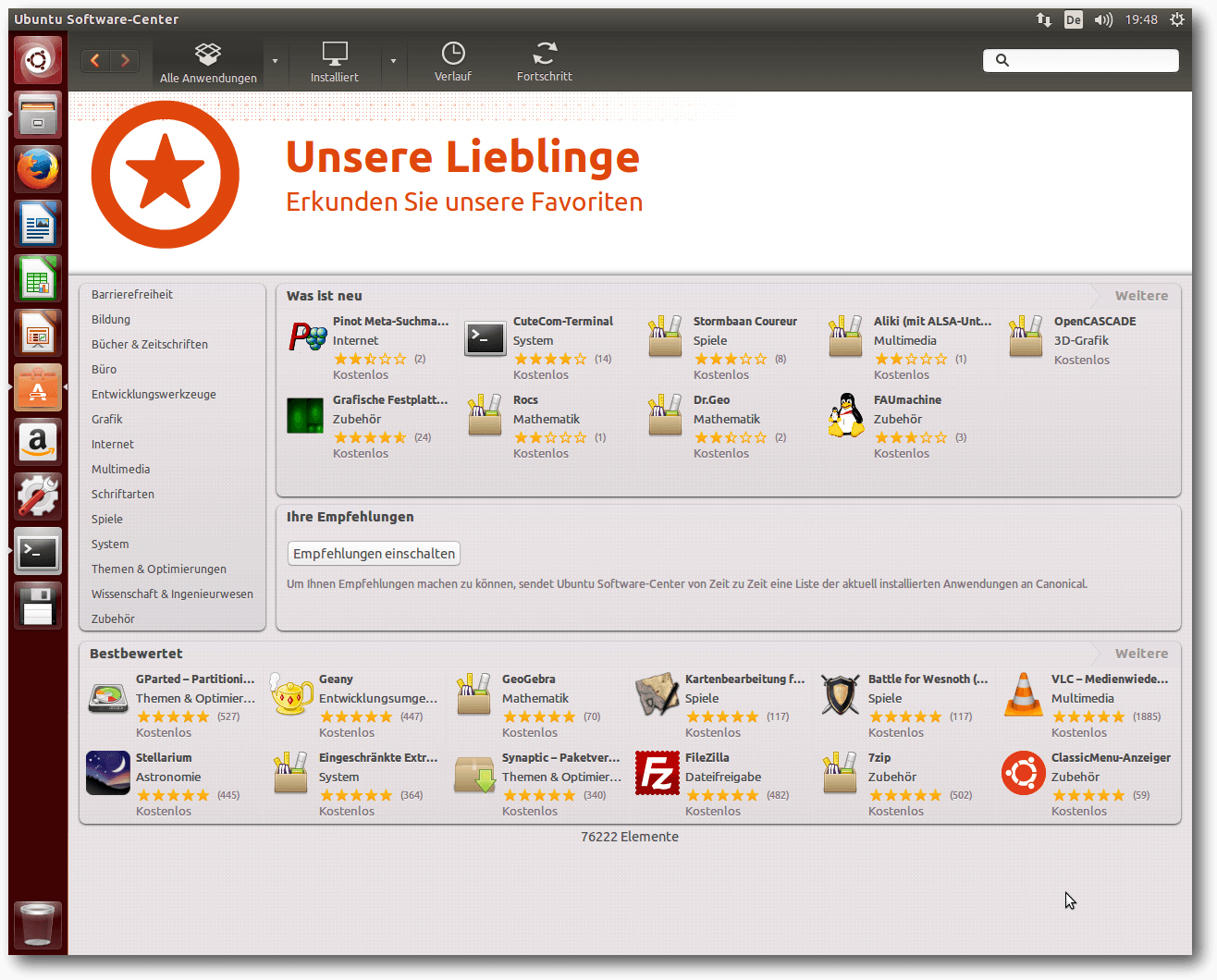Open the Battle for Wesnoth shield icon
The width and height of the screenshot is (1217, 980).
click(840, 695)
